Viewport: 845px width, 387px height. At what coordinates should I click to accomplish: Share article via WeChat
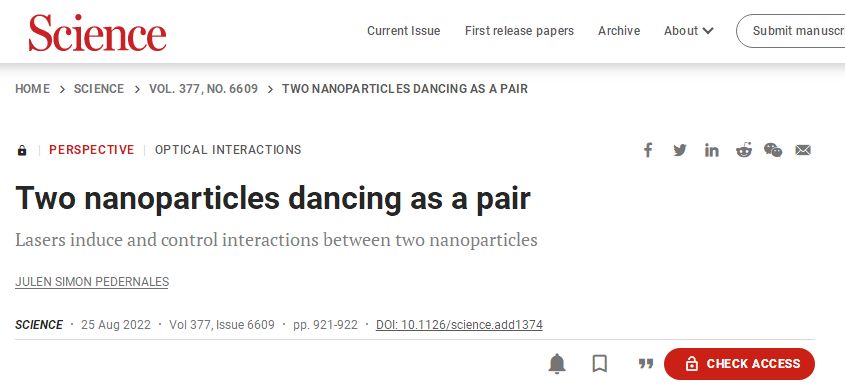pyautogui.click(x=773, y=150)
